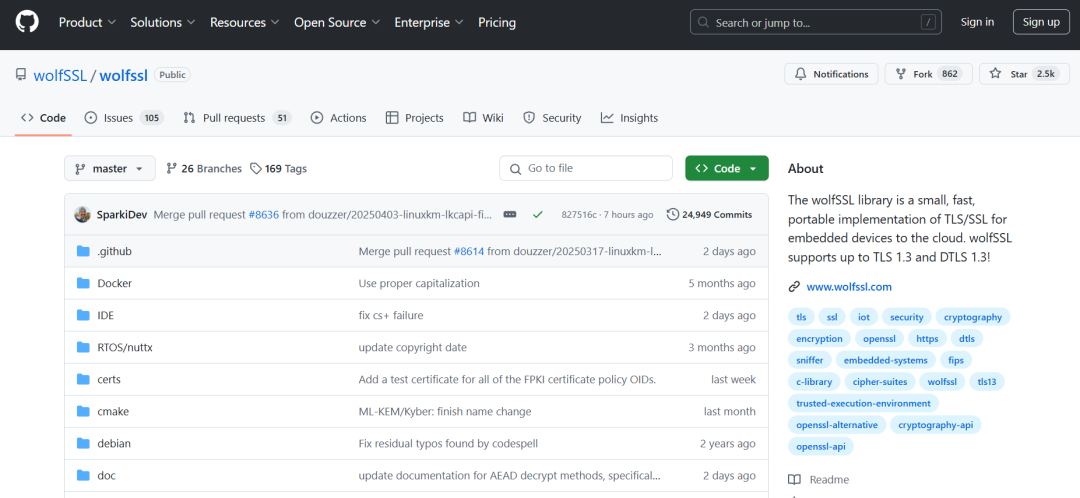This screenshot has width=1080, height=498.
Task: Click the tag icon next to 169 Tags
Action: point(256,168)
